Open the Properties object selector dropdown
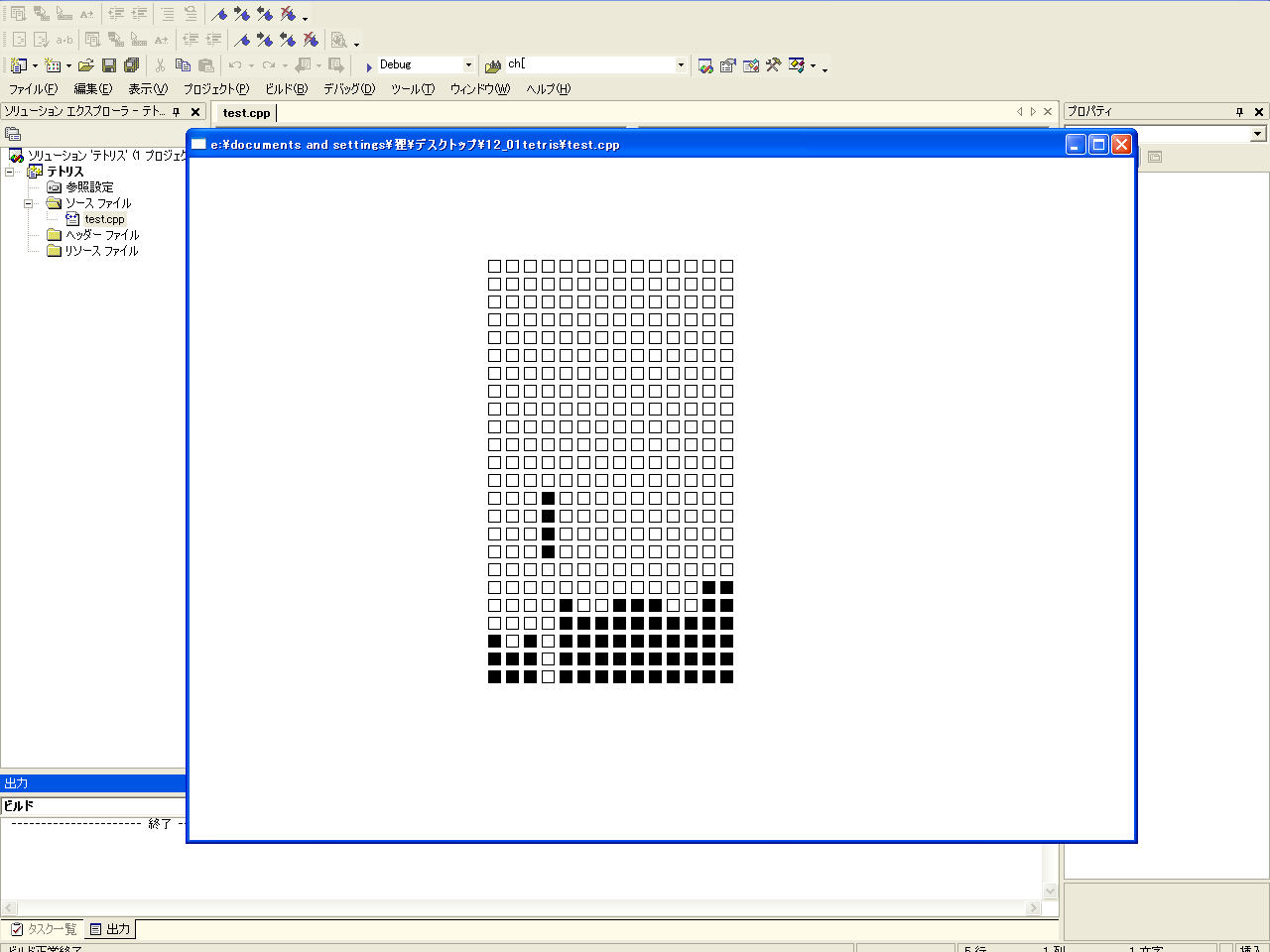 [x=1258, y=134]
